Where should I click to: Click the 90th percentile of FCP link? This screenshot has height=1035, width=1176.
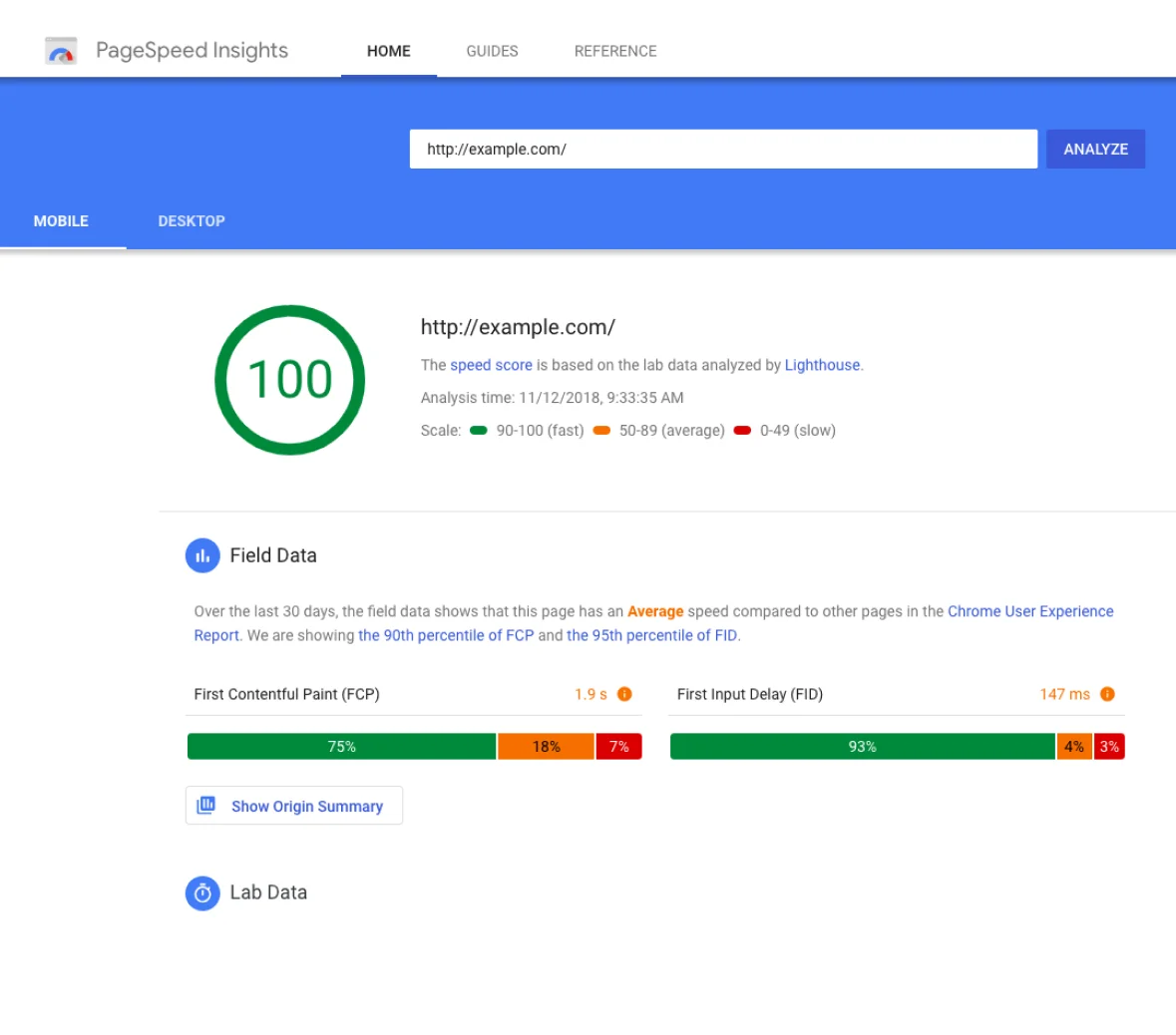(446, 635)
